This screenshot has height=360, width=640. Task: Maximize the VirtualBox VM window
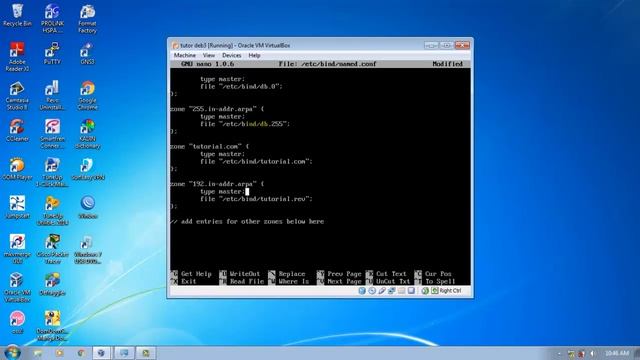[446, 45]
